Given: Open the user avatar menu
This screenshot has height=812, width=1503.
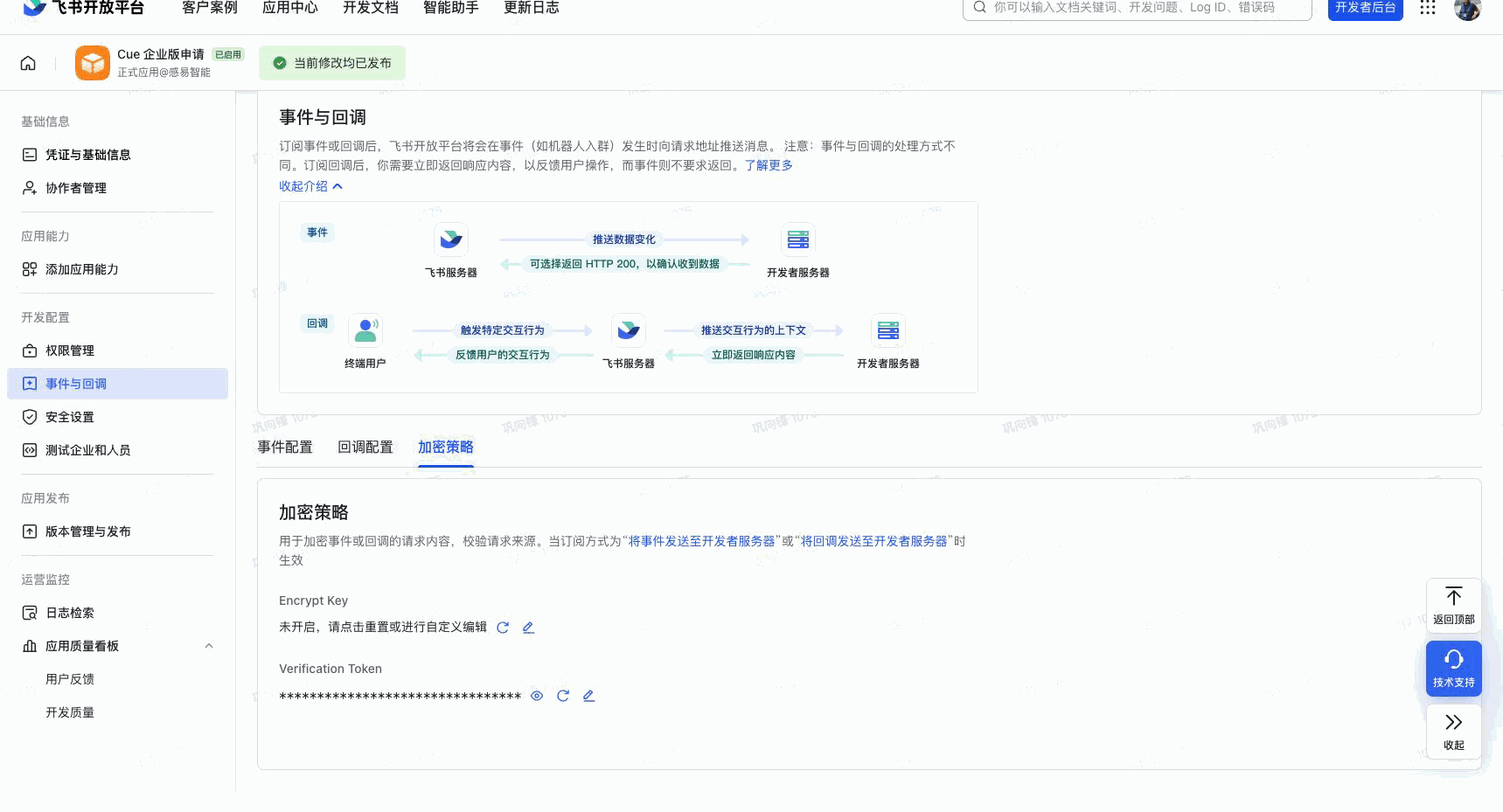Looking at the screenshot, I should pos(1467,9).
